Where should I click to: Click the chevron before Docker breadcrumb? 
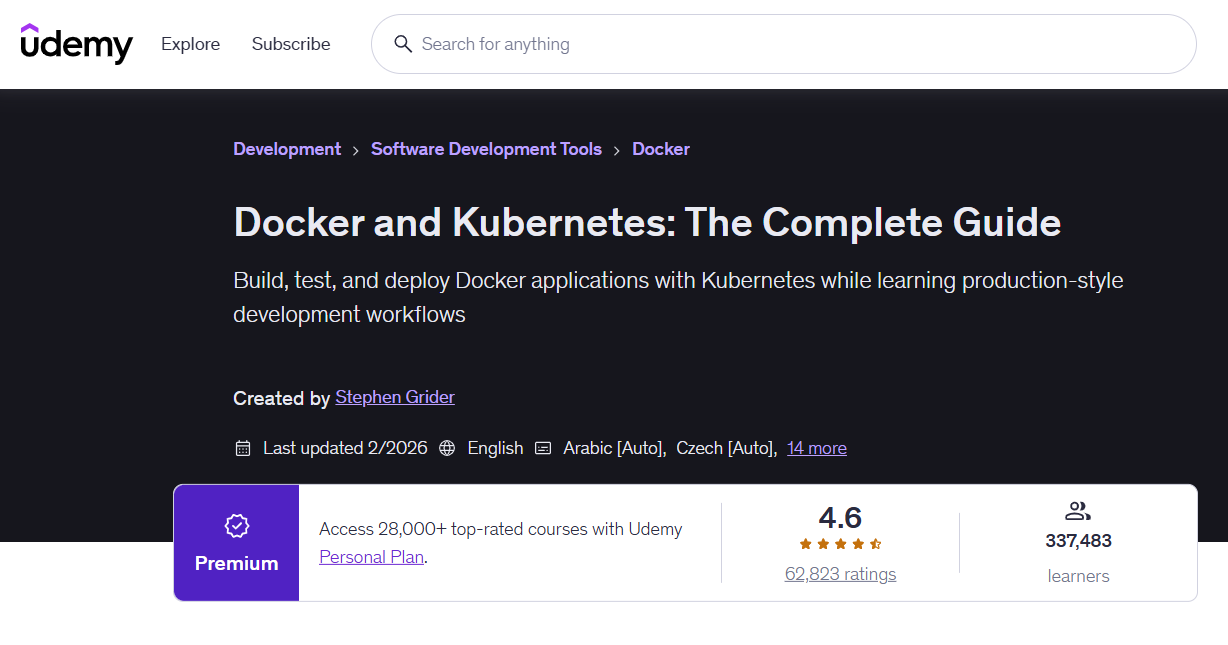[617, 150]
